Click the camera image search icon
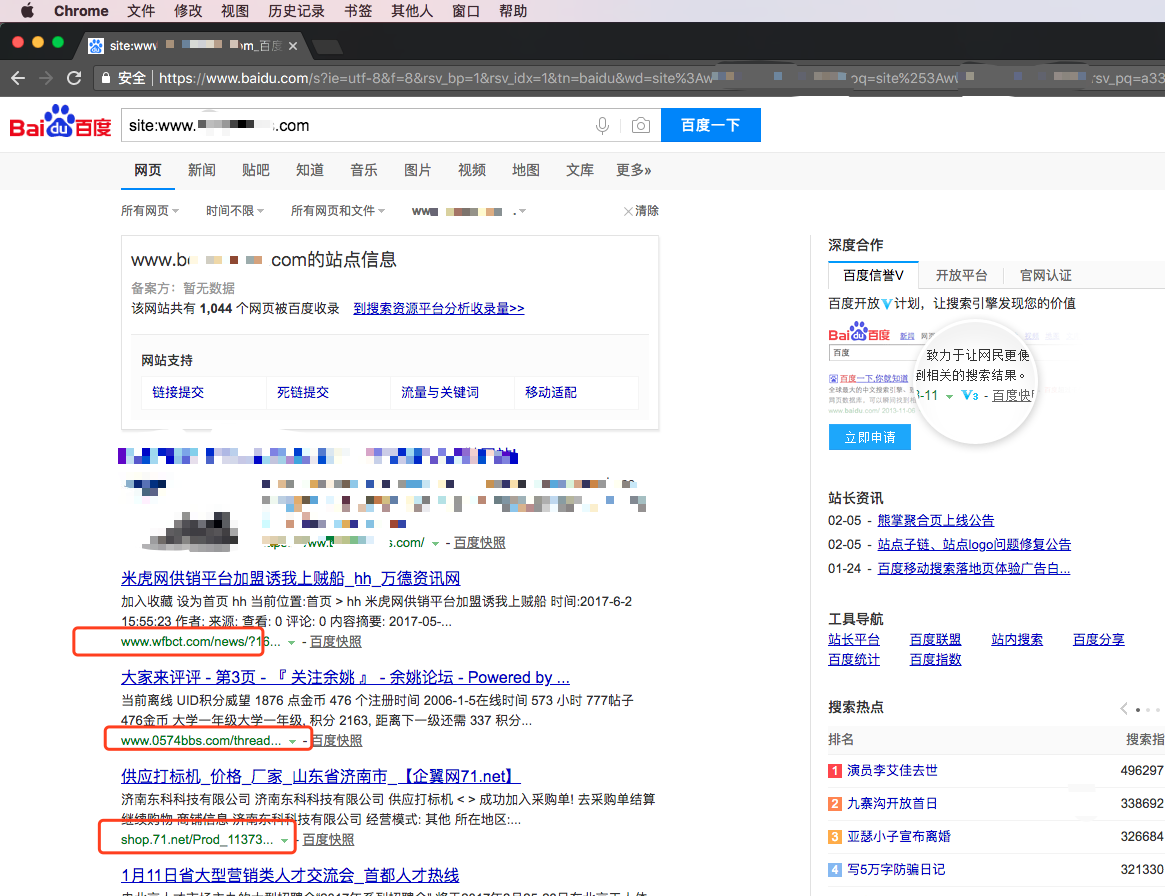 640,126
